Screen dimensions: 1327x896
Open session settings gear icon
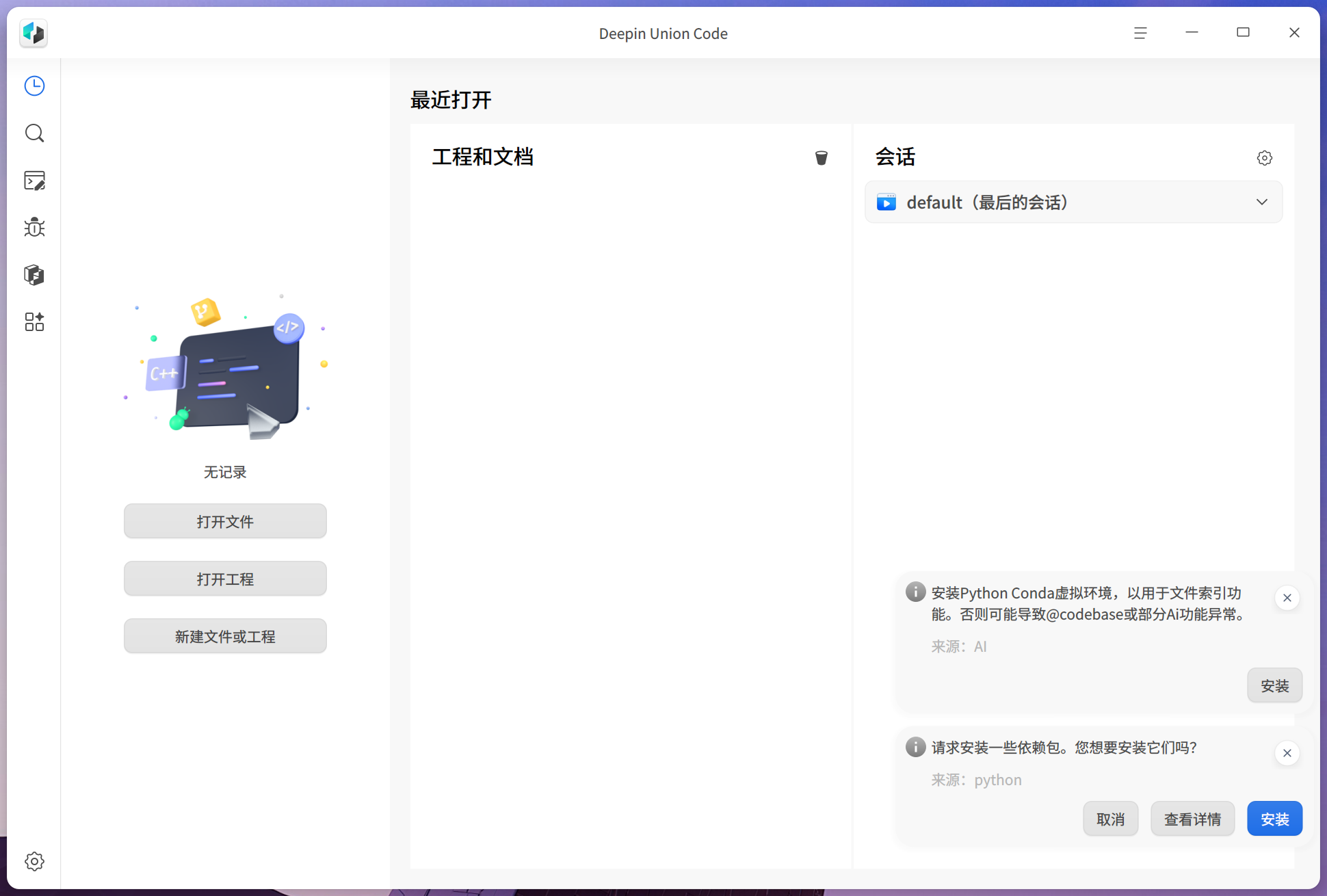[x=1265, y=158]
